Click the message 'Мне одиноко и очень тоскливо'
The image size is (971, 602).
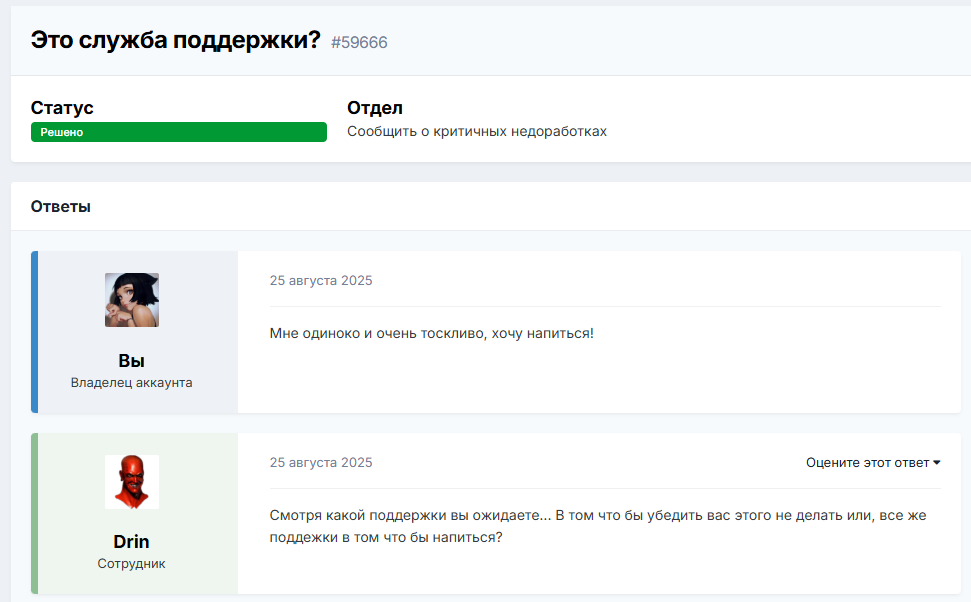pyautogui.click(x=431, y=333)
